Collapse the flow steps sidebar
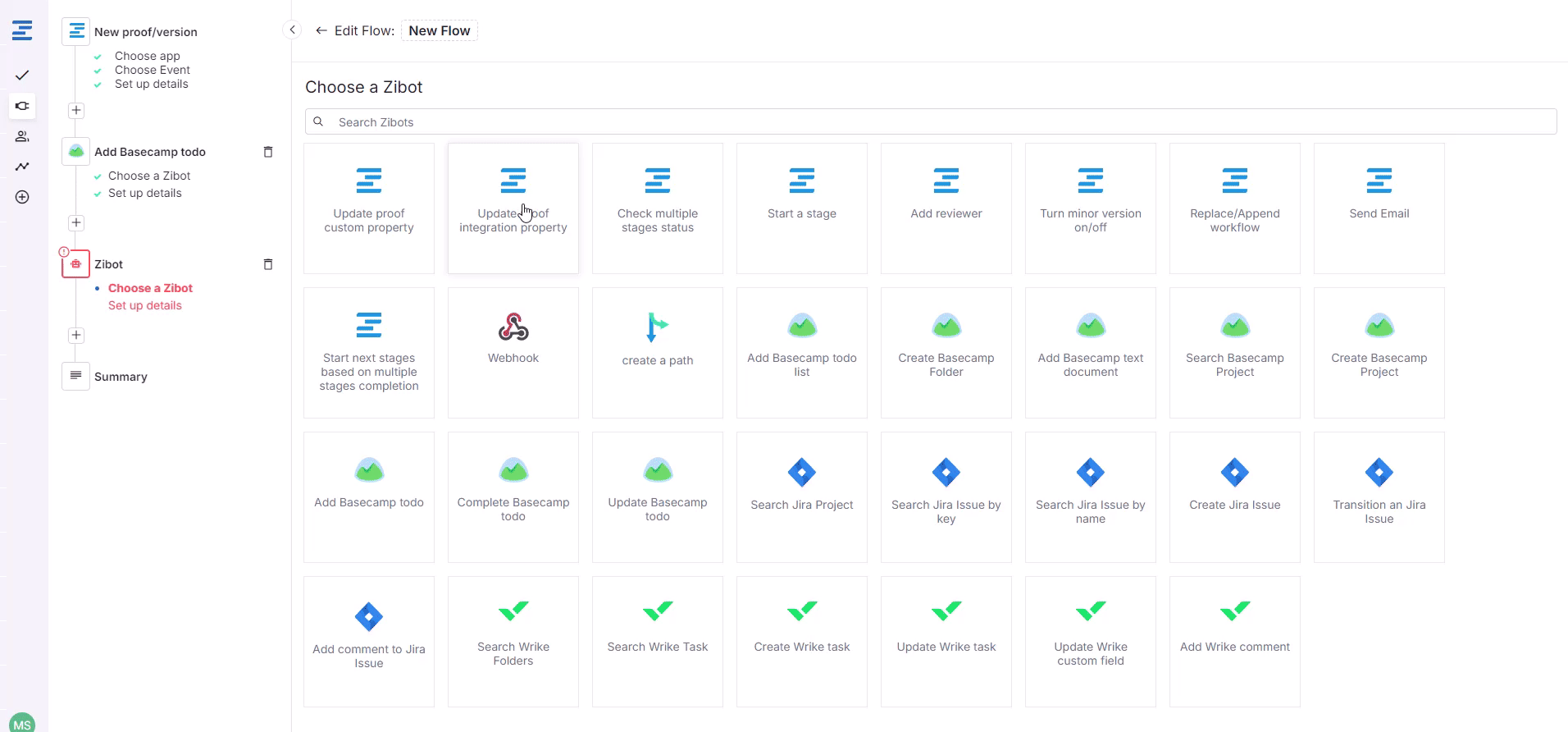1568x732 pixels. [x=292, y=30]
